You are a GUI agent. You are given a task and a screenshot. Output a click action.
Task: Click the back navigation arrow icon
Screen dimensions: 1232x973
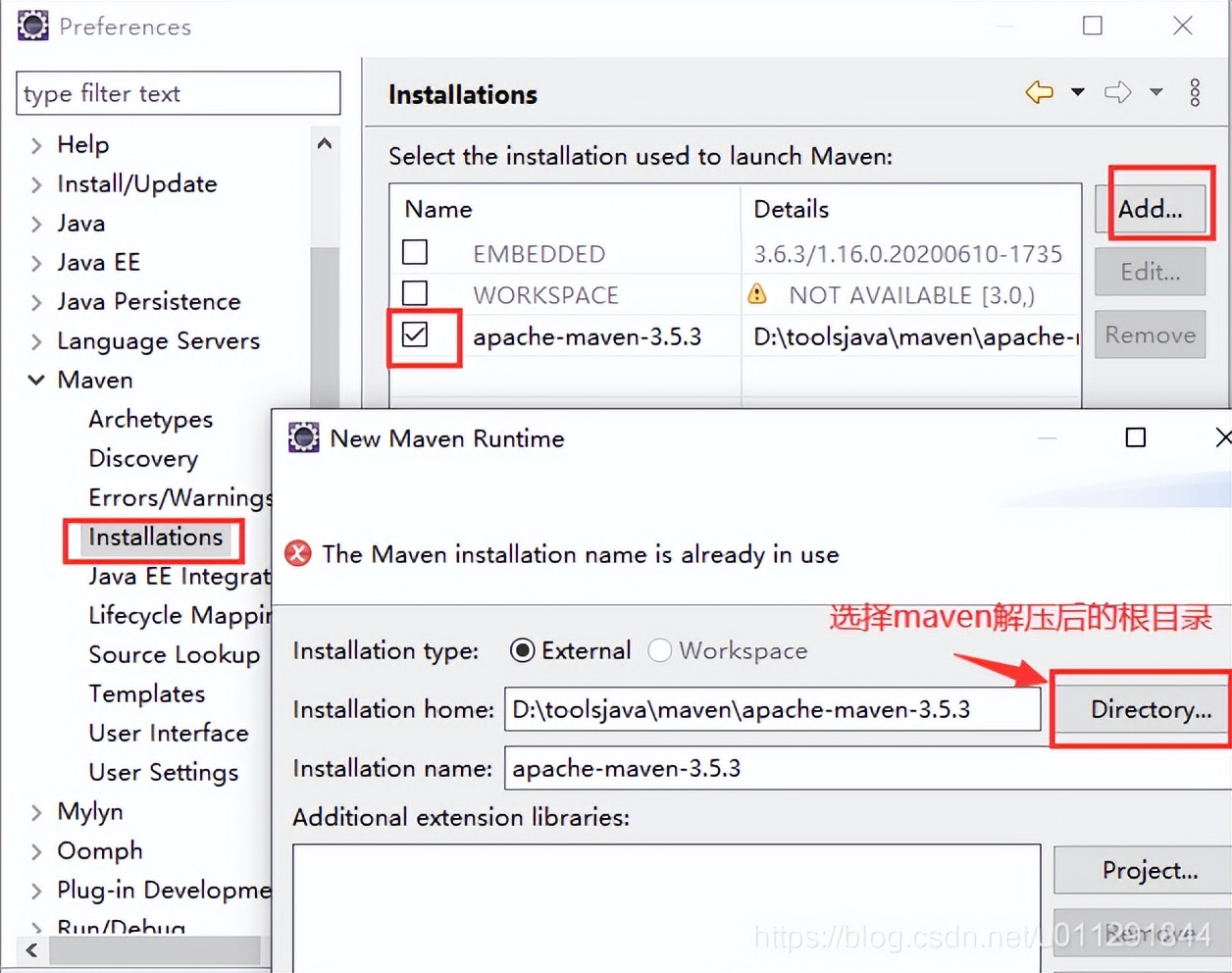pyautogui.click(x=1039, y=91)
